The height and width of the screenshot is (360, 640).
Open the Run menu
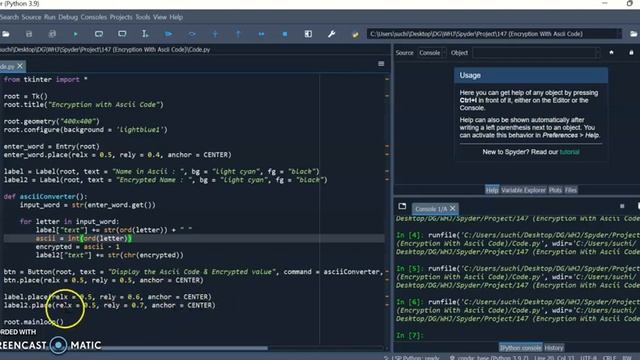point(50,17)
